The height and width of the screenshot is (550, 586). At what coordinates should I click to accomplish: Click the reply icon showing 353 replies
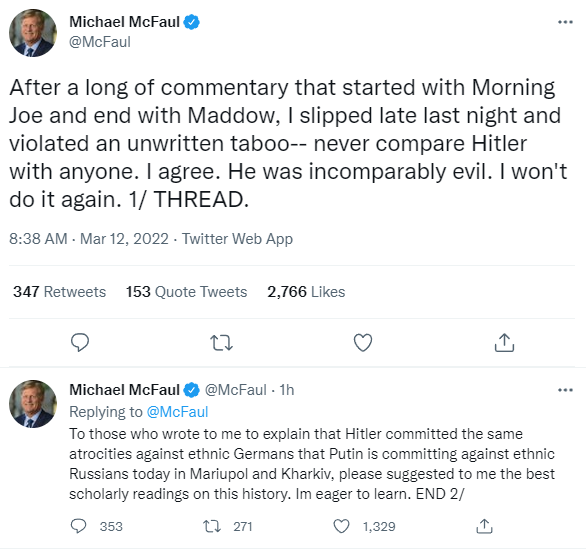tap(78, 526)
